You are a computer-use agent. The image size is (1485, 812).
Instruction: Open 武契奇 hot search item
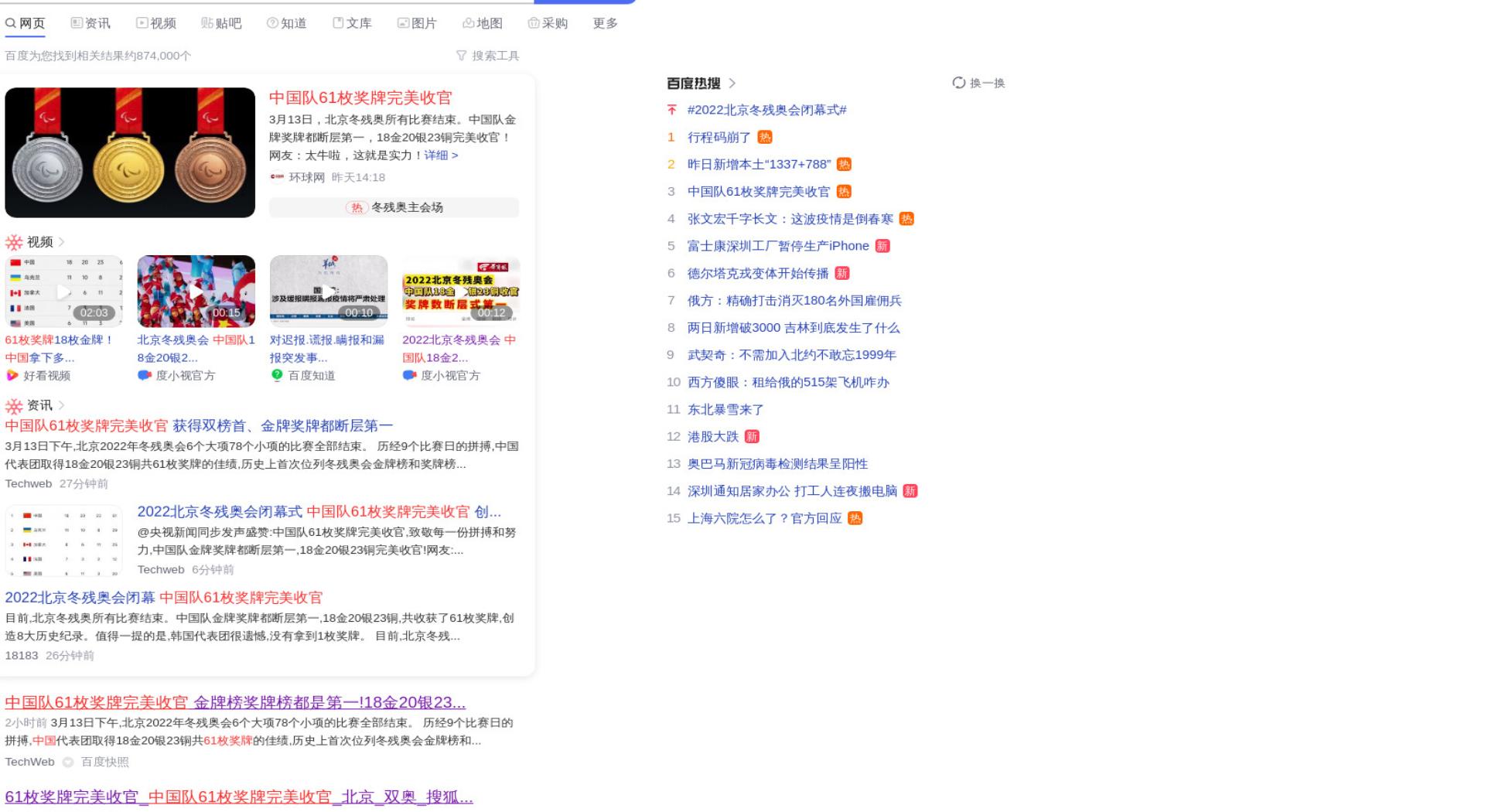coord(792,355)
